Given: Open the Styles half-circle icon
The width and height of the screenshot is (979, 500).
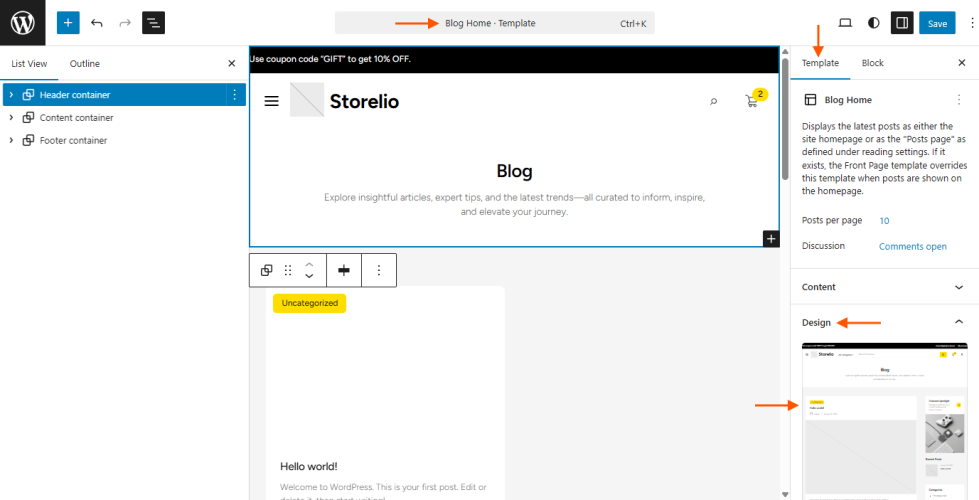Looking at the screenshot, I should point(874,22).
